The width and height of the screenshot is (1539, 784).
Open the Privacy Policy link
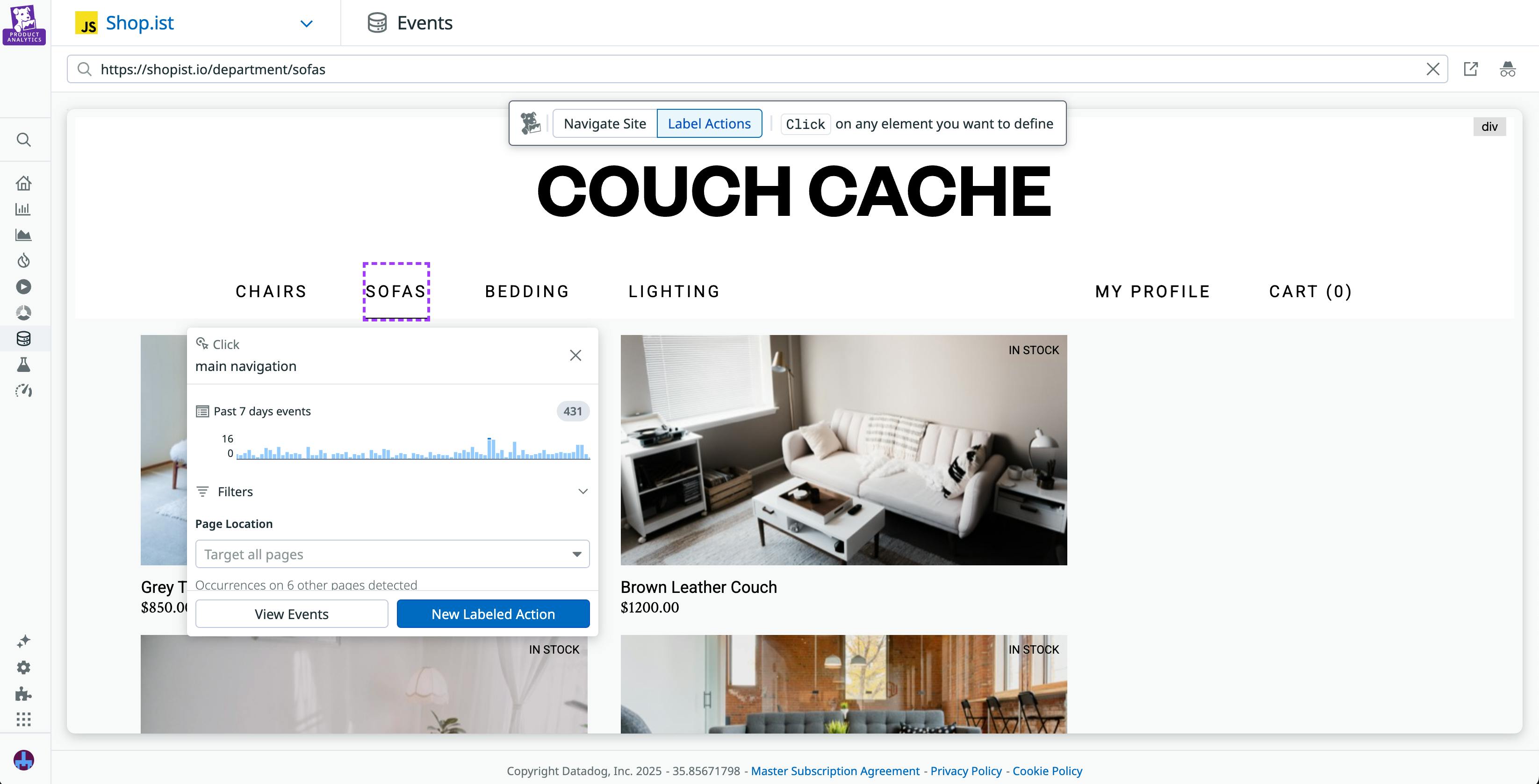pos(965,771)
